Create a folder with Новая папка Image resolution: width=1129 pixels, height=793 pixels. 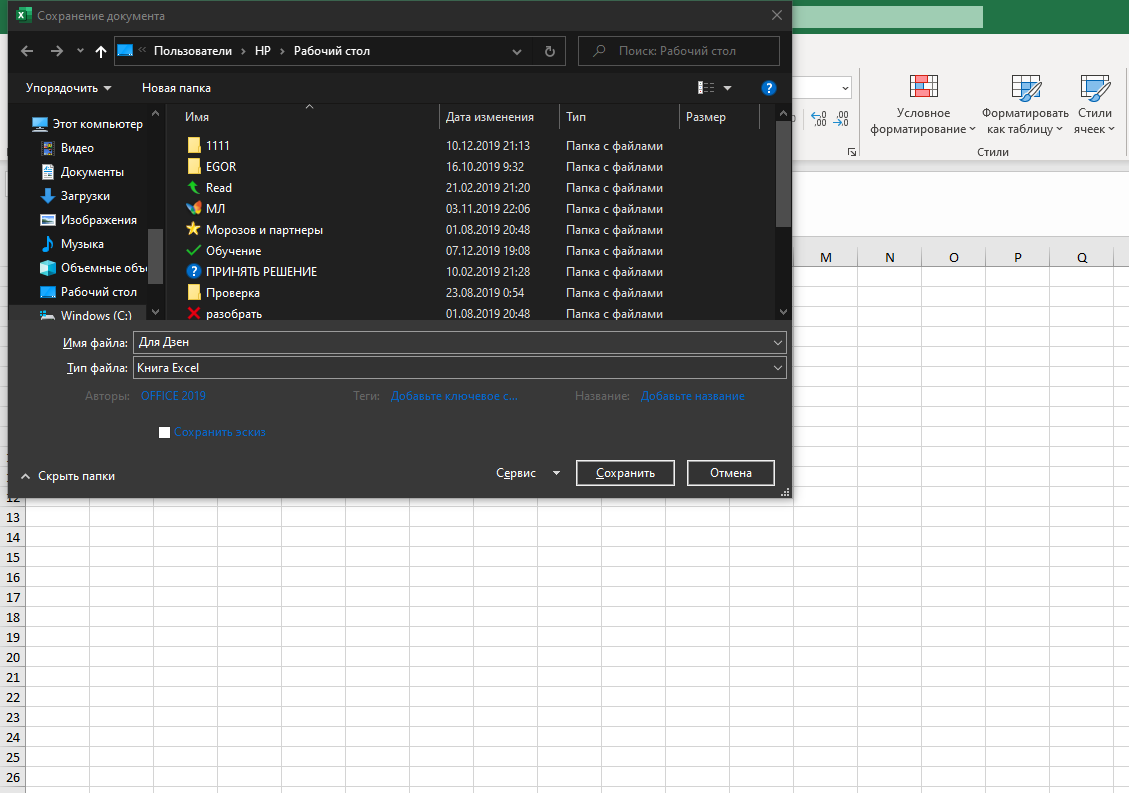click(x=176, y=88)
